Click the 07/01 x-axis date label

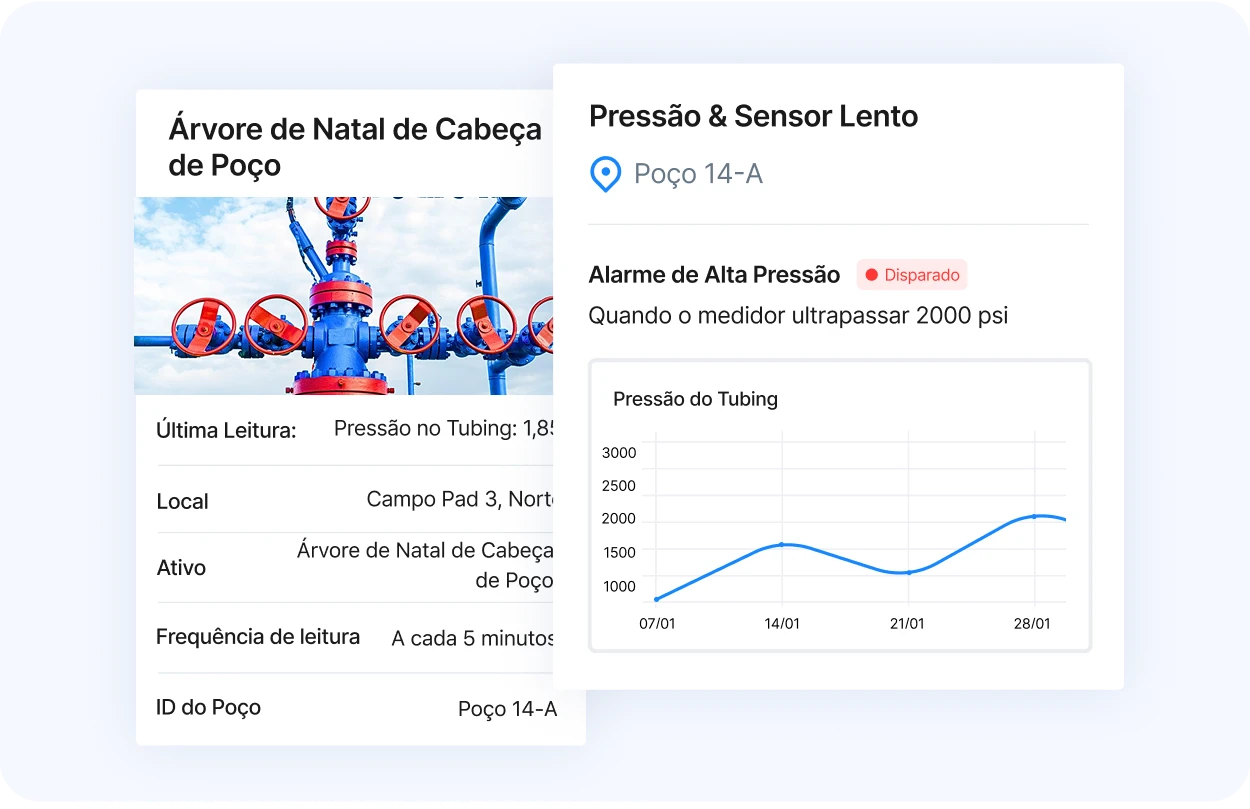[x=657, y=624]
